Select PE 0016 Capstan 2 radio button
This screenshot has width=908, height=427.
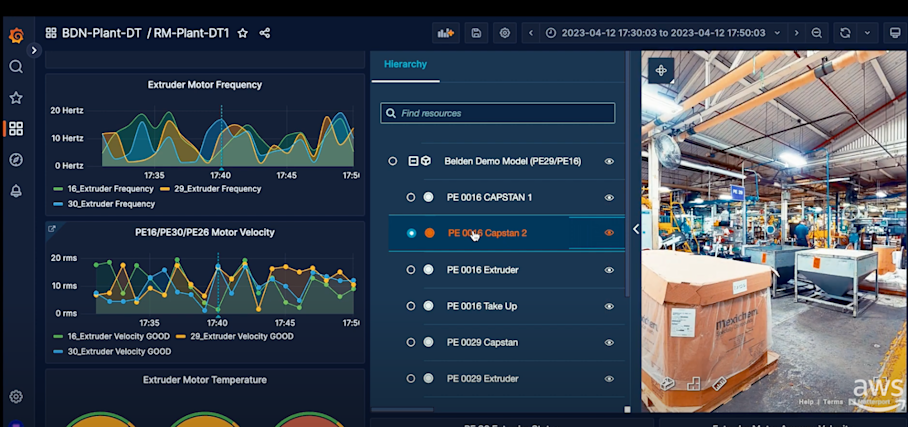click(x=411, y=233)
